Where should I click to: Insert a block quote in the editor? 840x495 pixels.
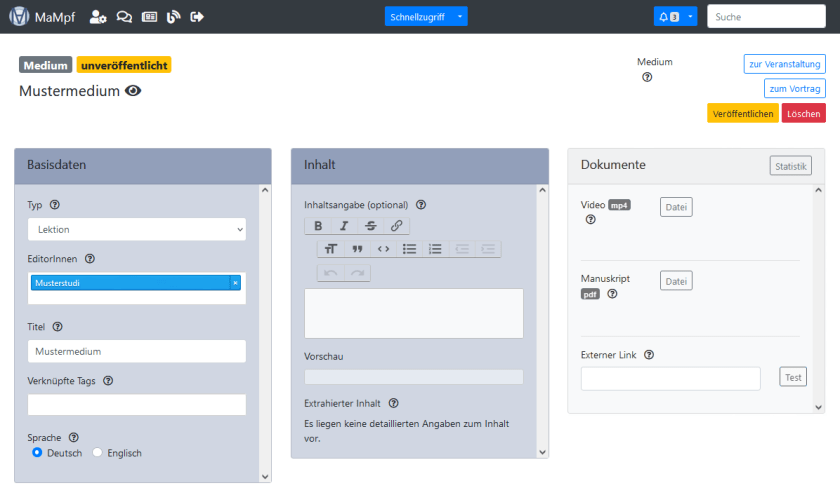(357, 249)
